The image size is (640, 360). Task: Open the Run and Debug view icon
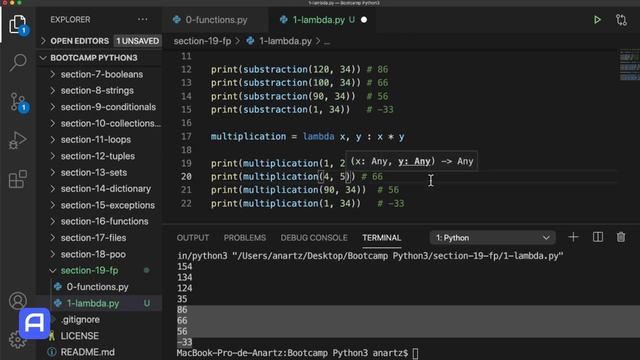pyautogui.click(x=18, y=140)
